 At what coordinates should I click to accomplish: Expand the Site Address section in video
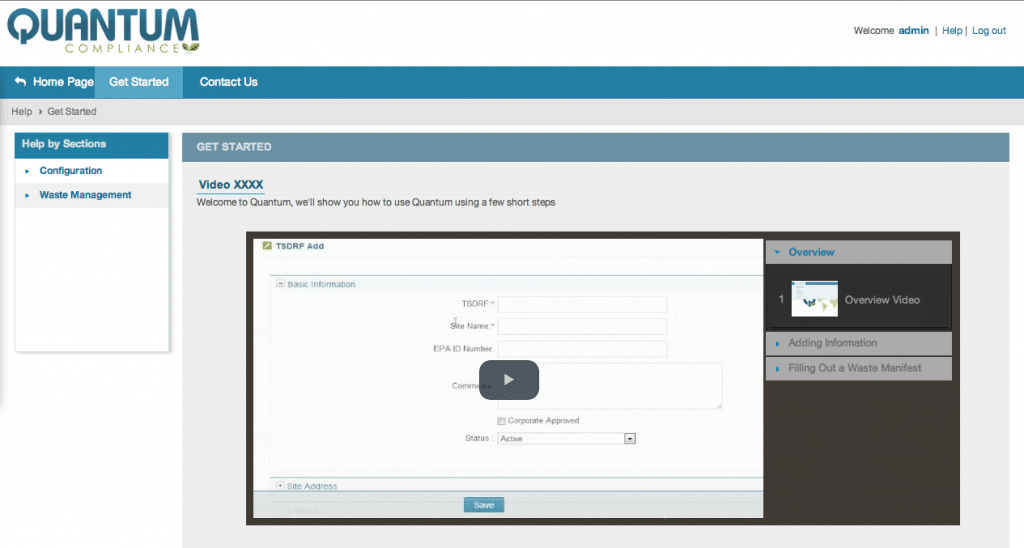(280, 486)
